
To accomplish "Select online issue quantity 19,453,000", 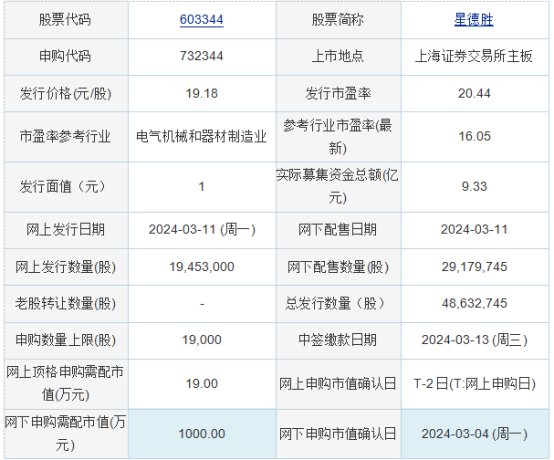I will click(x=201, y=267).
